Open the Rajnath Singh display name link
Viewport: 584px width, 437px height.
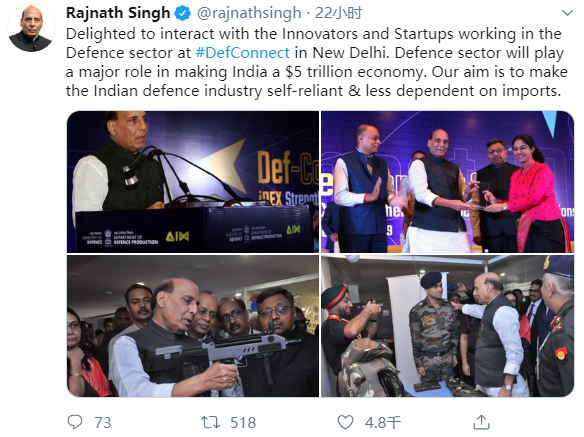click(118, 13)
